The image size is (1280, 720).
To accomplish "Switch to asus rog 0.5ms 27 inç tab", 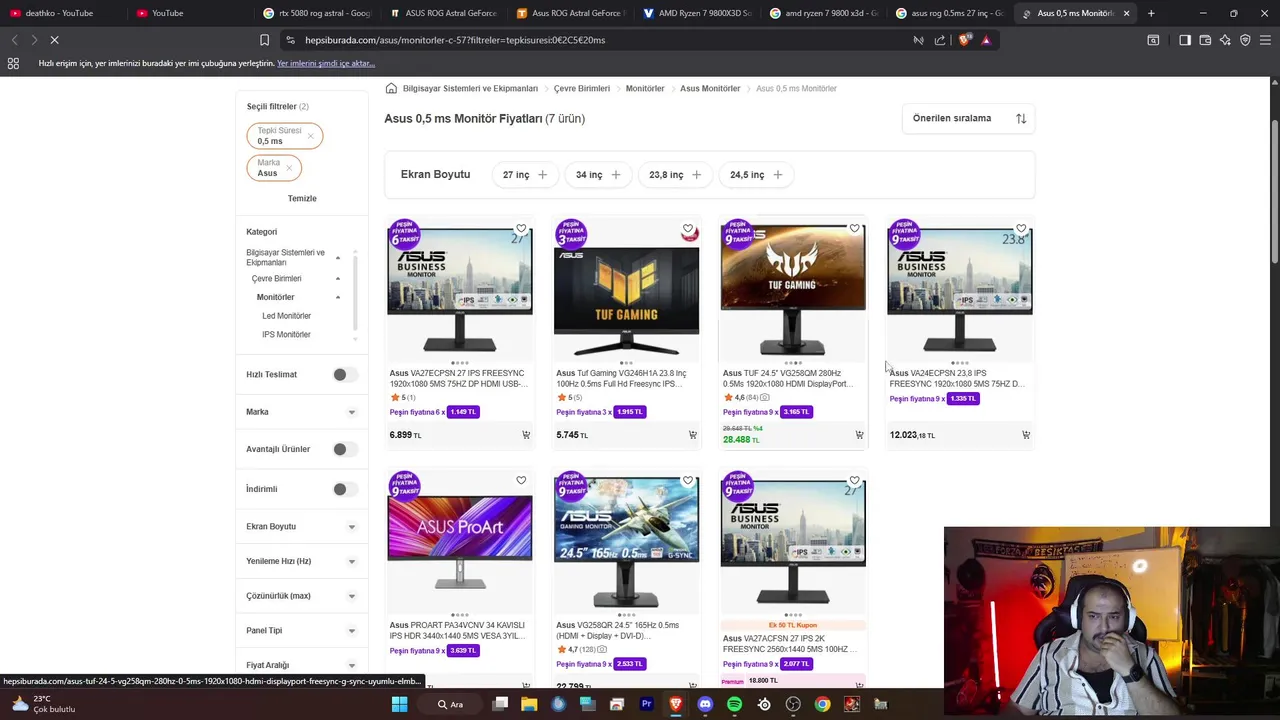I will tap(950, 13).
